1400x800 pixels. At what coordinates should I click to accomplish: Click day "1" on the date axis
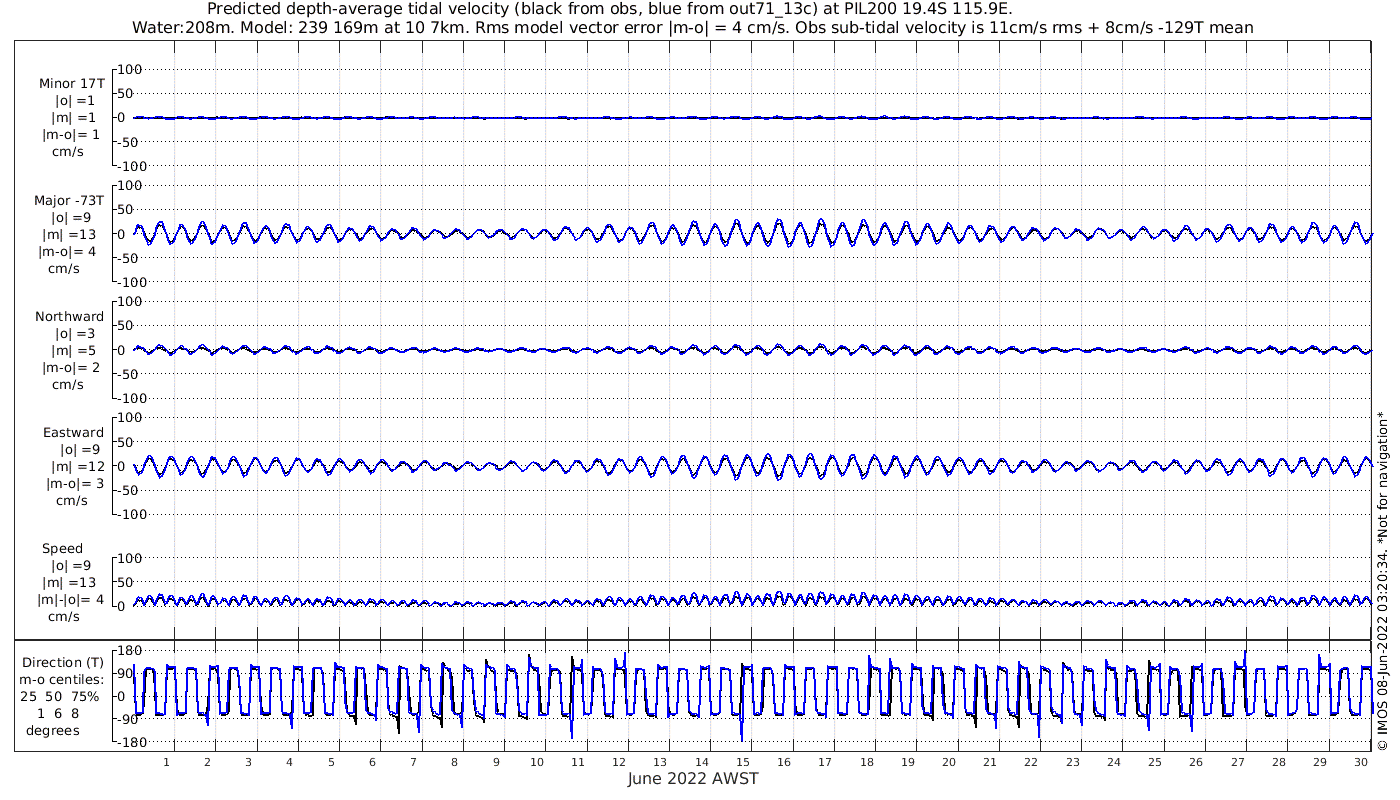pos(166,762)
